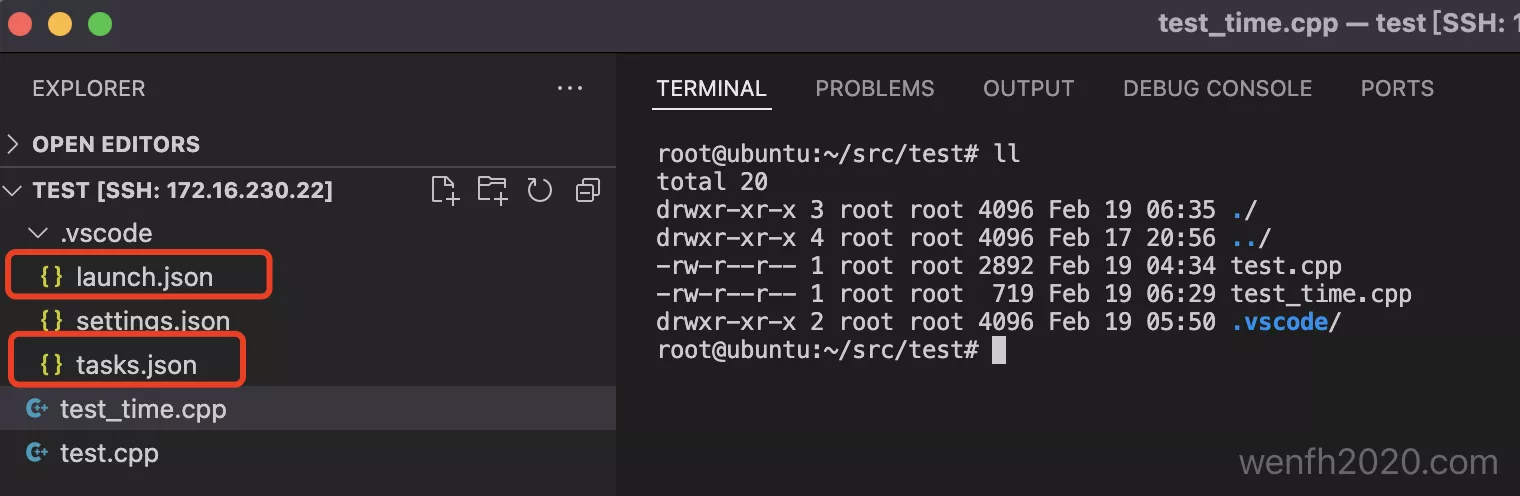Screen dimensions: 1520x496
Task: Switch to the Problems tab
Action: coord(874,88)
